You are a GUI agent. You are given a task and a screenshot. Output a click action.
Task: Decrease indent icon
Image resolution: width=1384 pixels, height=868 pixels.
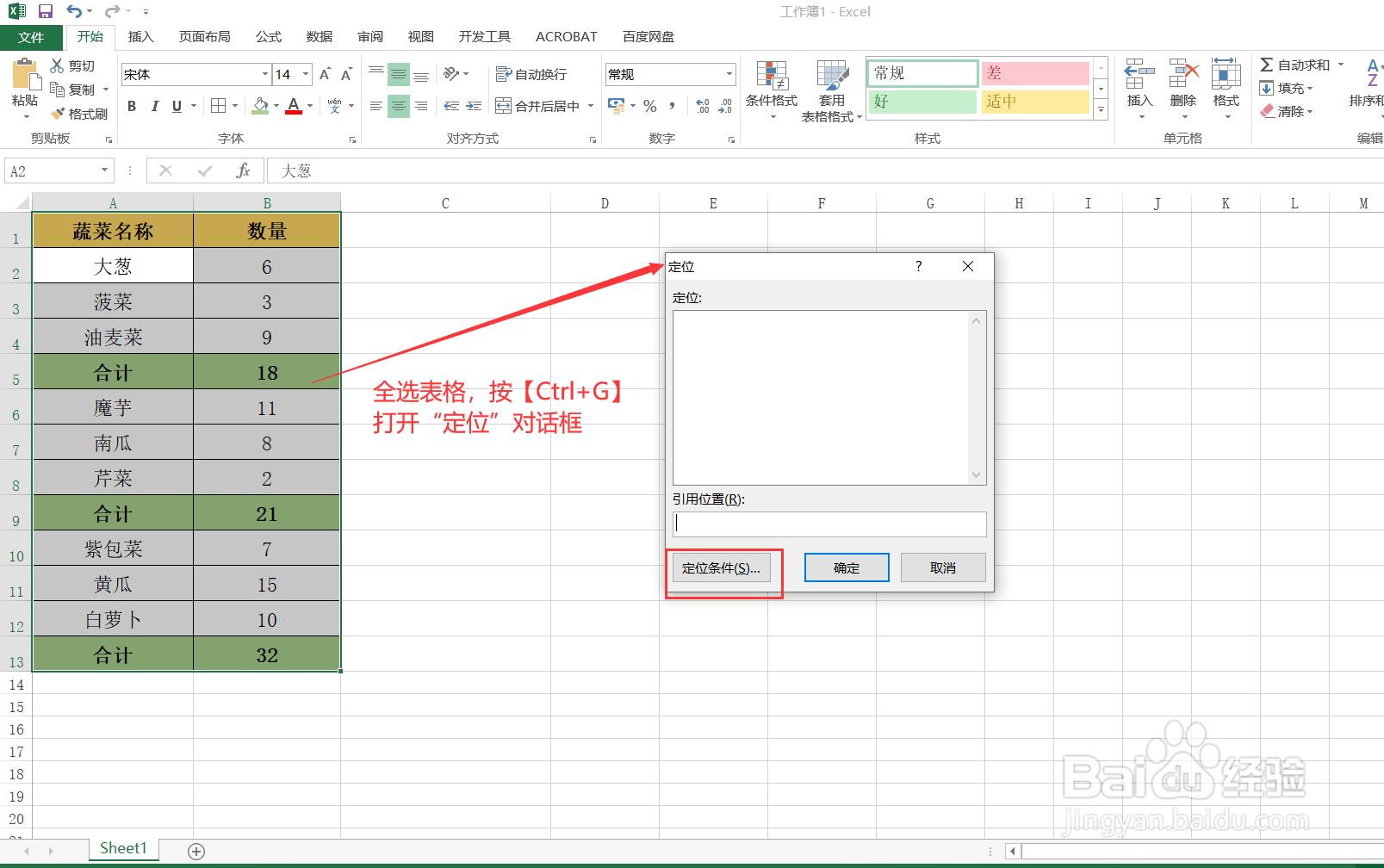click(451, 106)
